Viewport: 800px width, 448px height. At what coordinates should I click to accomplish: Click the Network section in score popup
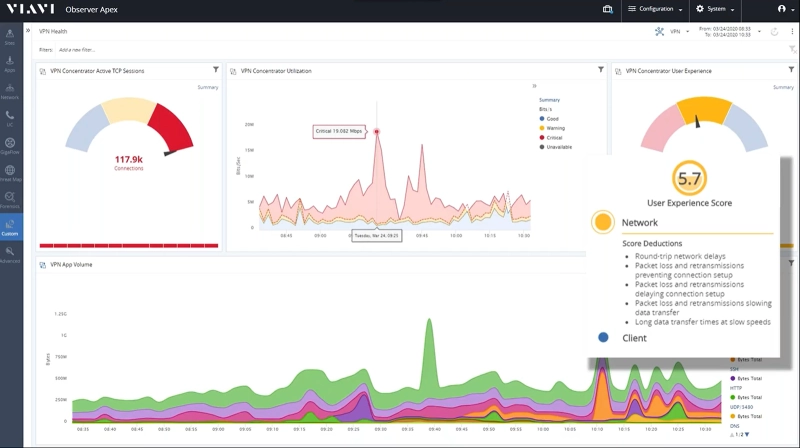640,223
